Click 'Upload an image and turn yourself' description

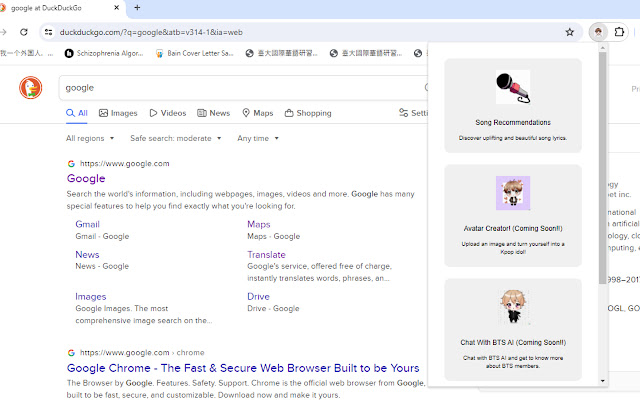513,248
